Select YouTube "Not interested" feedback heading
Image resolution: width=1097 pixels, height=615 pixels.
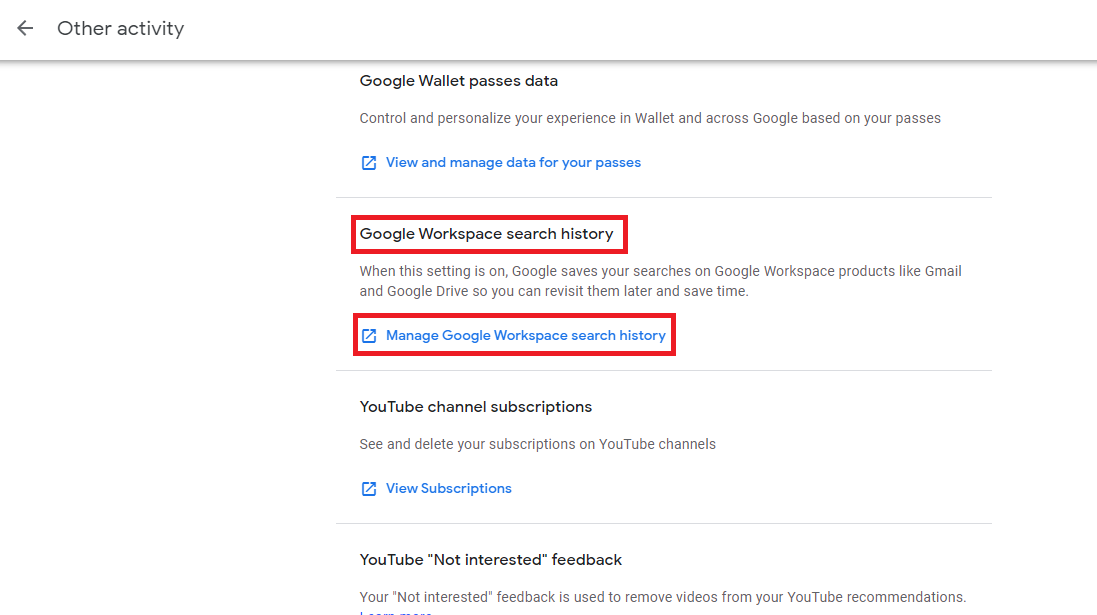[x=490, y=560]
